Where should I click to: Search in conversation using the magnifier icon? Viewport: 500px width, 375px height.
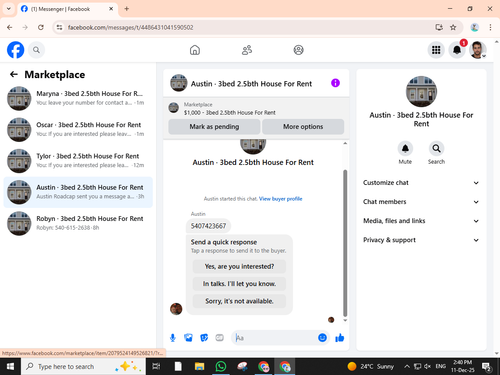point(436,148)
